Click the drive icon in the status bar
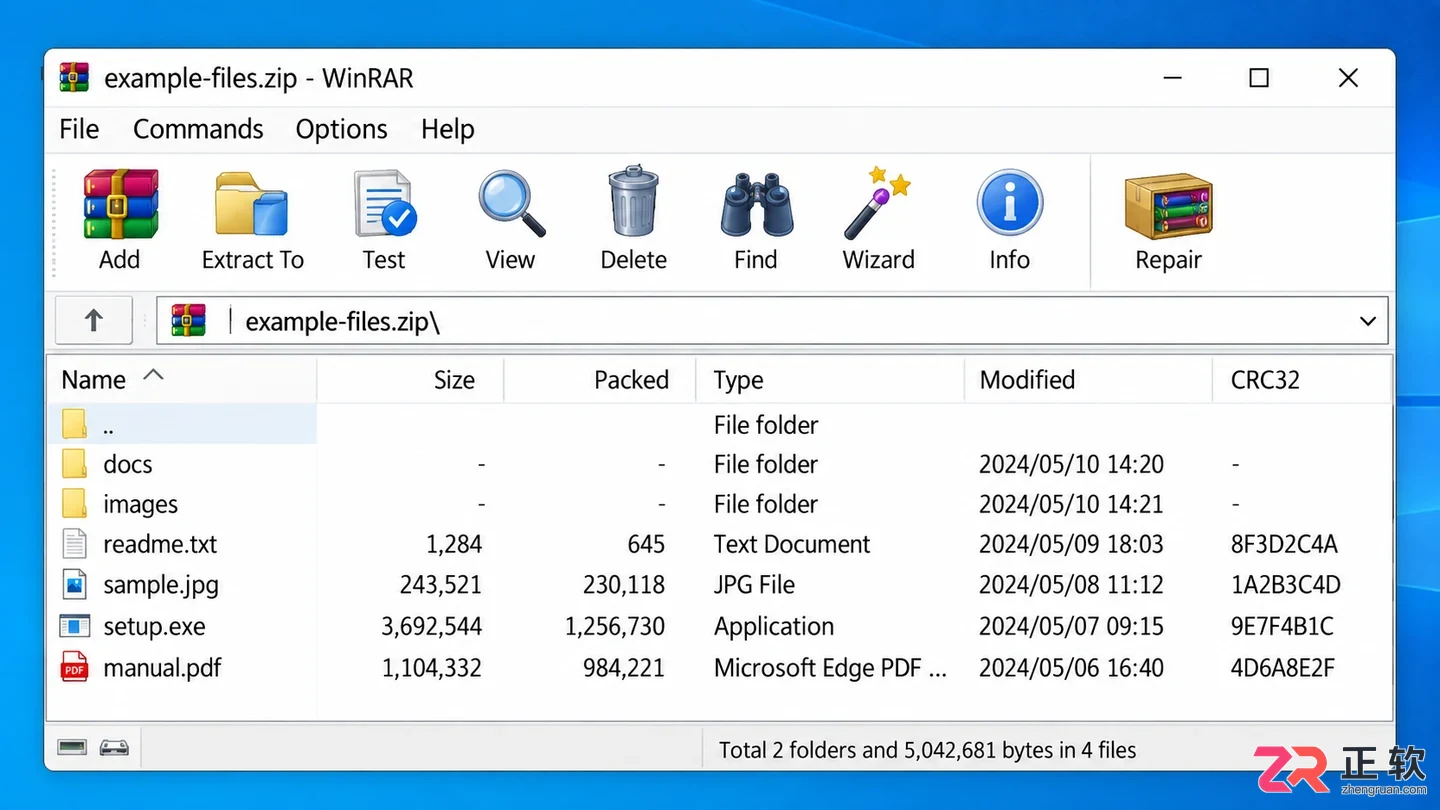This screenshot has height=810, width=1440. coord(72,748)
